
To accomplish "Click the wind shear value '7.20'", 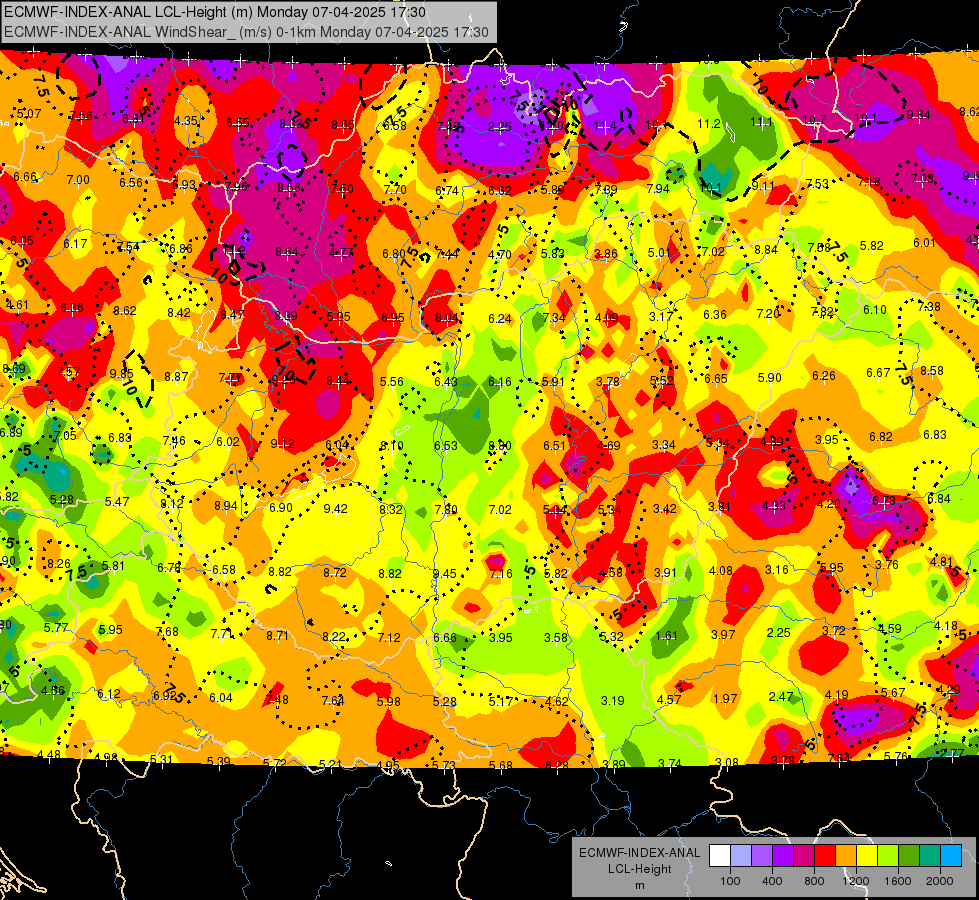I will [768, 314].
